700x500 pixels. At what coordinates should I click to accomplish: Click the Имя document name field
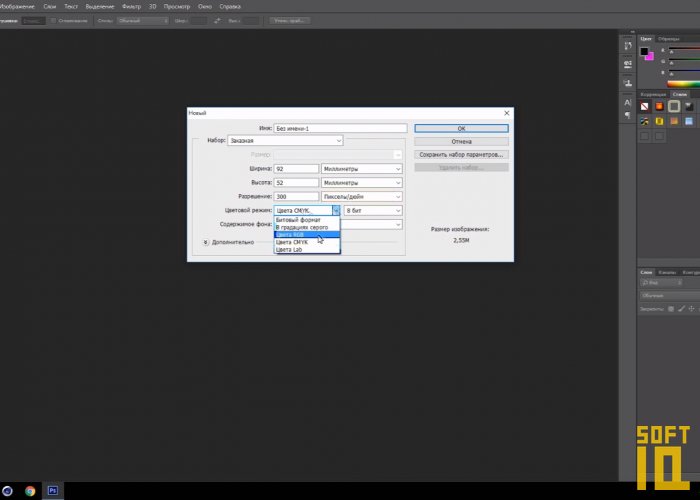[x=340, y=128]
